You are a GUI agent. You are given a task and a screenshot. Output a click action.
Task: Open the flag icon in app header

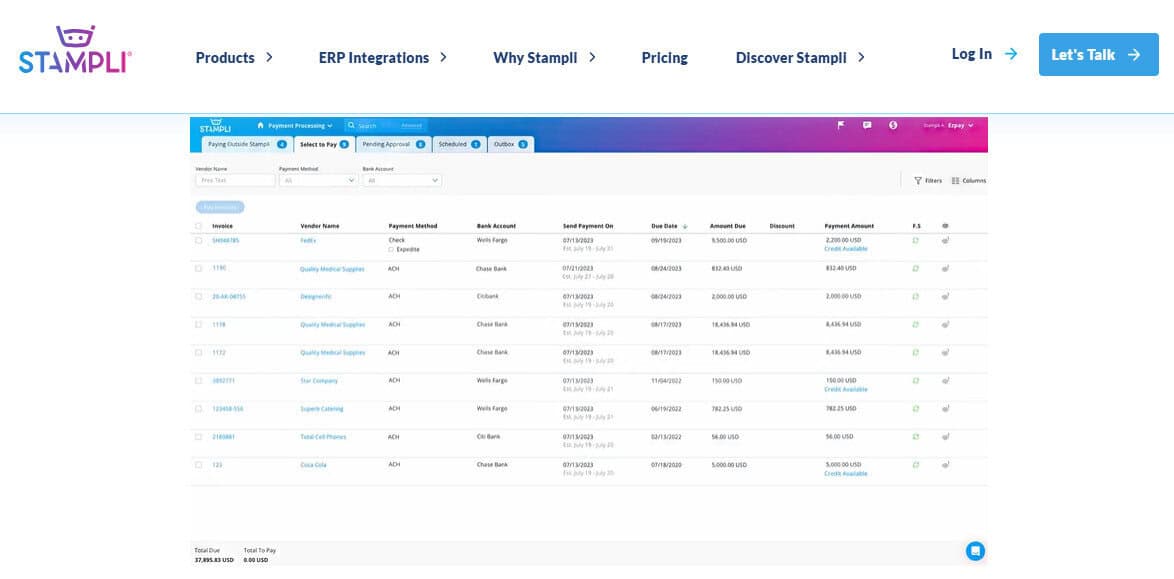click(x=841, y=125)
